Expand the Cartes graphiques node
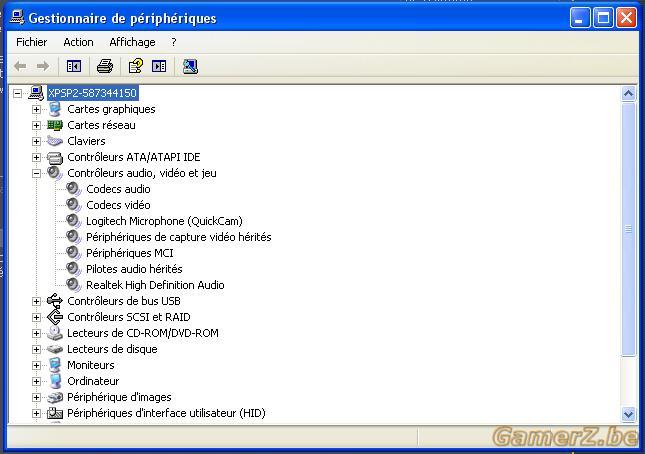Viewport: 645px width, 454px height. pyautogui.click(x=36, y=109)
